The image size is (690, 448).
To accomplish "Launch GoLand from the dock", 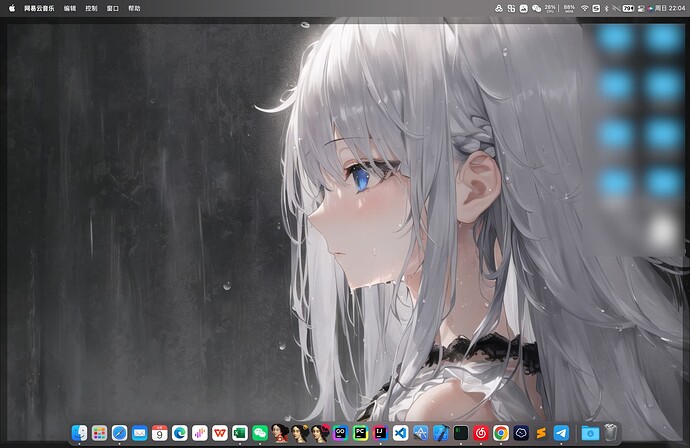I will [340, 433].
